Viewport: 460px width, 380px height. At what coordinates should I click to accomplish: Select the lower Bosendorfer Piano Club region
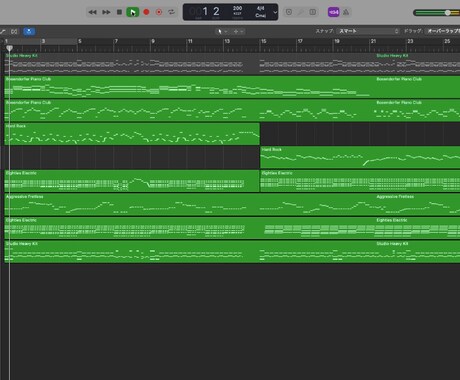[x=232, y=110]
